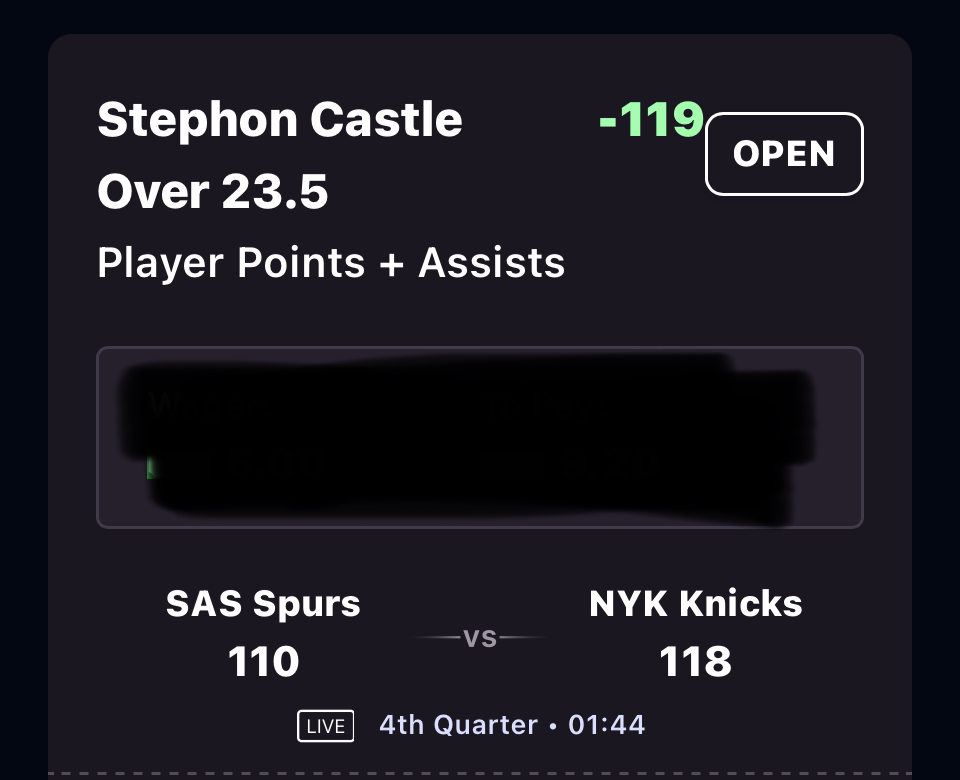Tap the green -119 odds value
This screenshot has height=780, width=960.
coord(651,121)
